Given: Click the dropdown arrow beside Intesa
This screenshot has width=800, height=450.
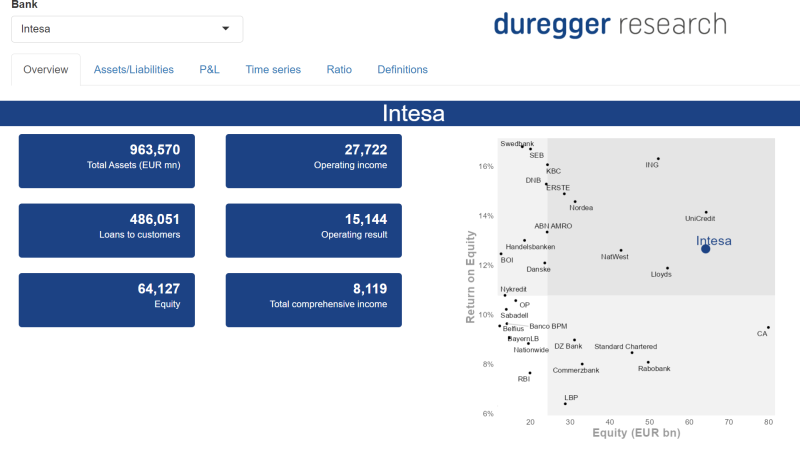Looking at the screenshot, I should pyautogui.click(x=225, y=29).
